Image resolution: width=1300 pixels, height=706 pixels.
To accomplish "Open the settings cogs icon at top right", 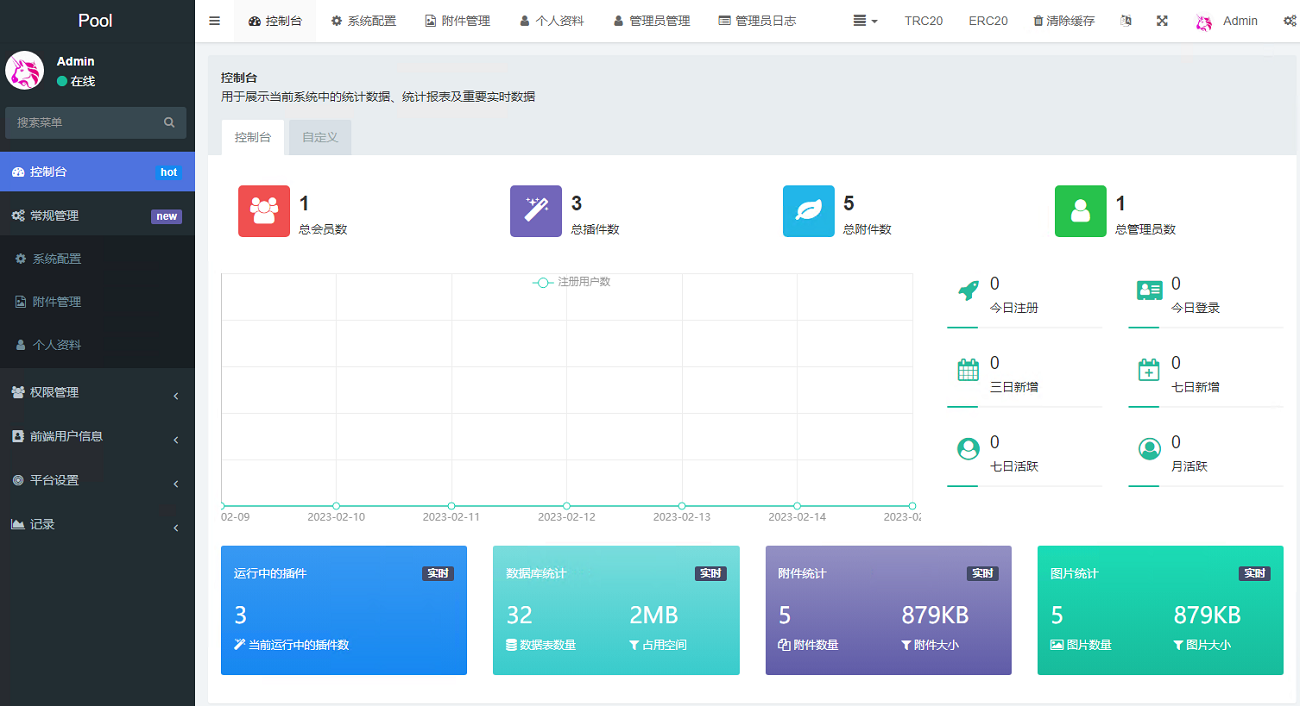I will pyautogui.click(x=1289, y=21).
